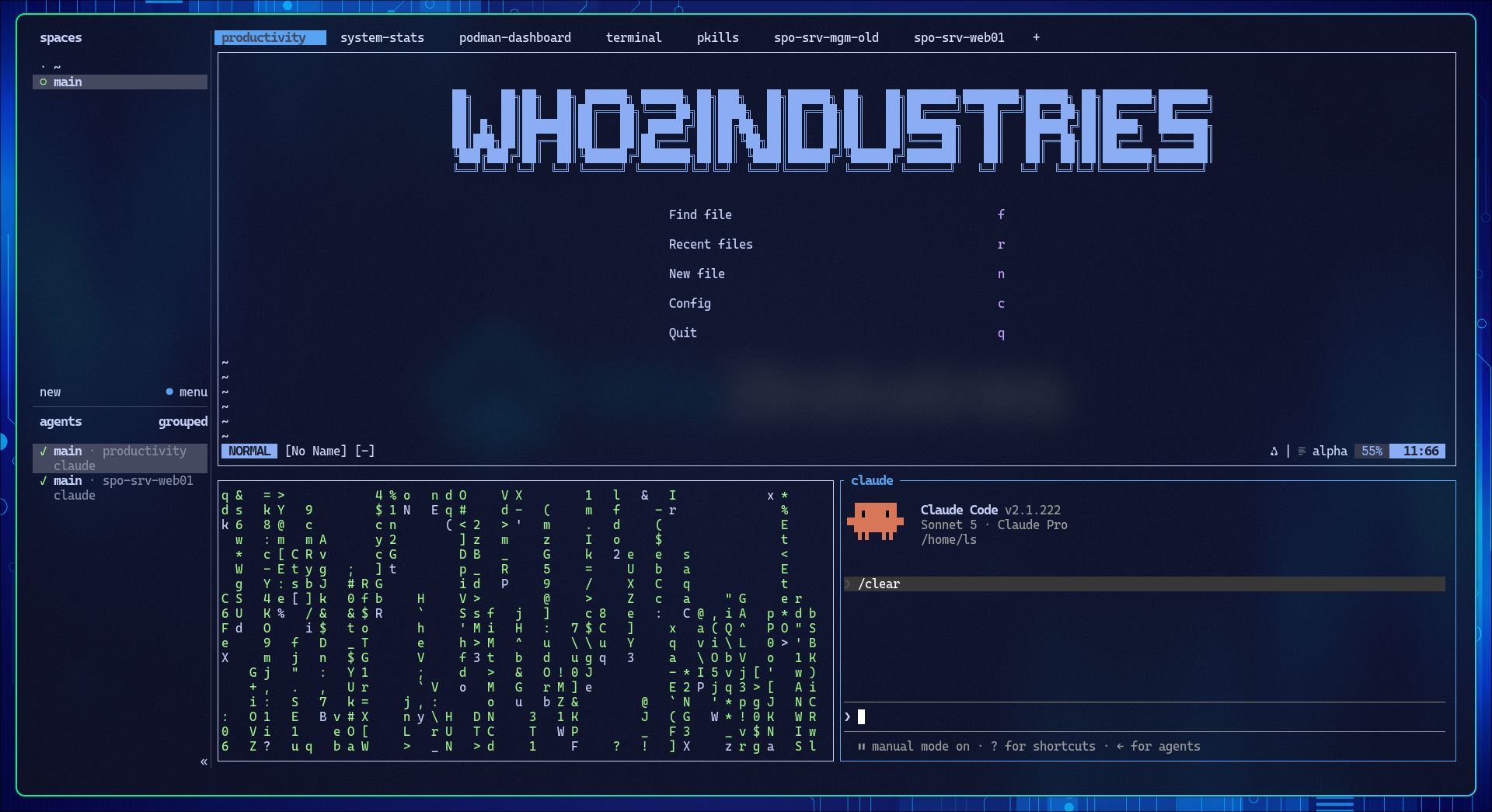Click the claude pane title
Image resolution: width=1492 pixels, height=812 pixels.
coord(872,480)
